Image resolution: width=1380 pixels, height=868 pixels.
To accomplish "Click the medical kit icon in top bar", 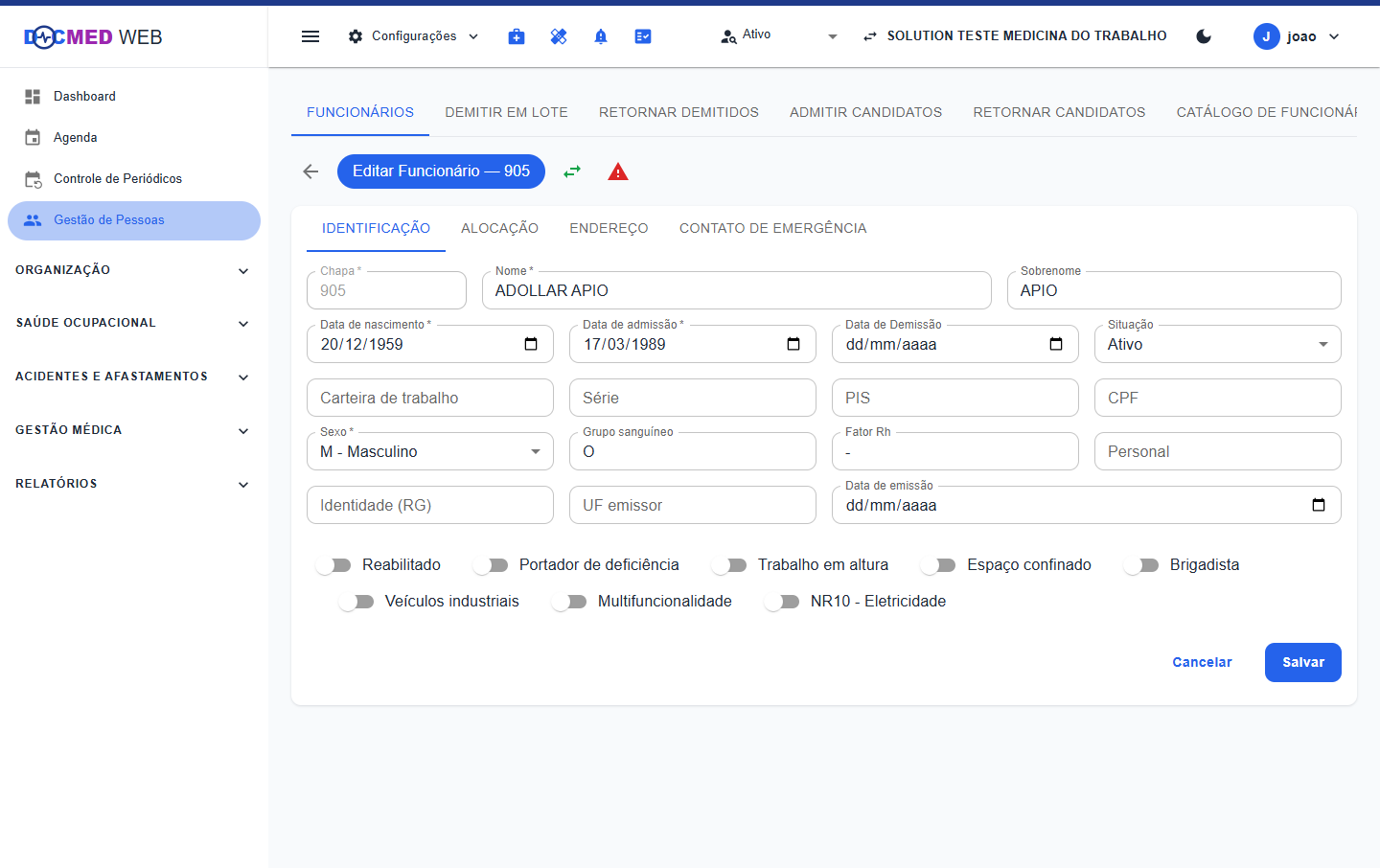I will (x=517, y=36).
